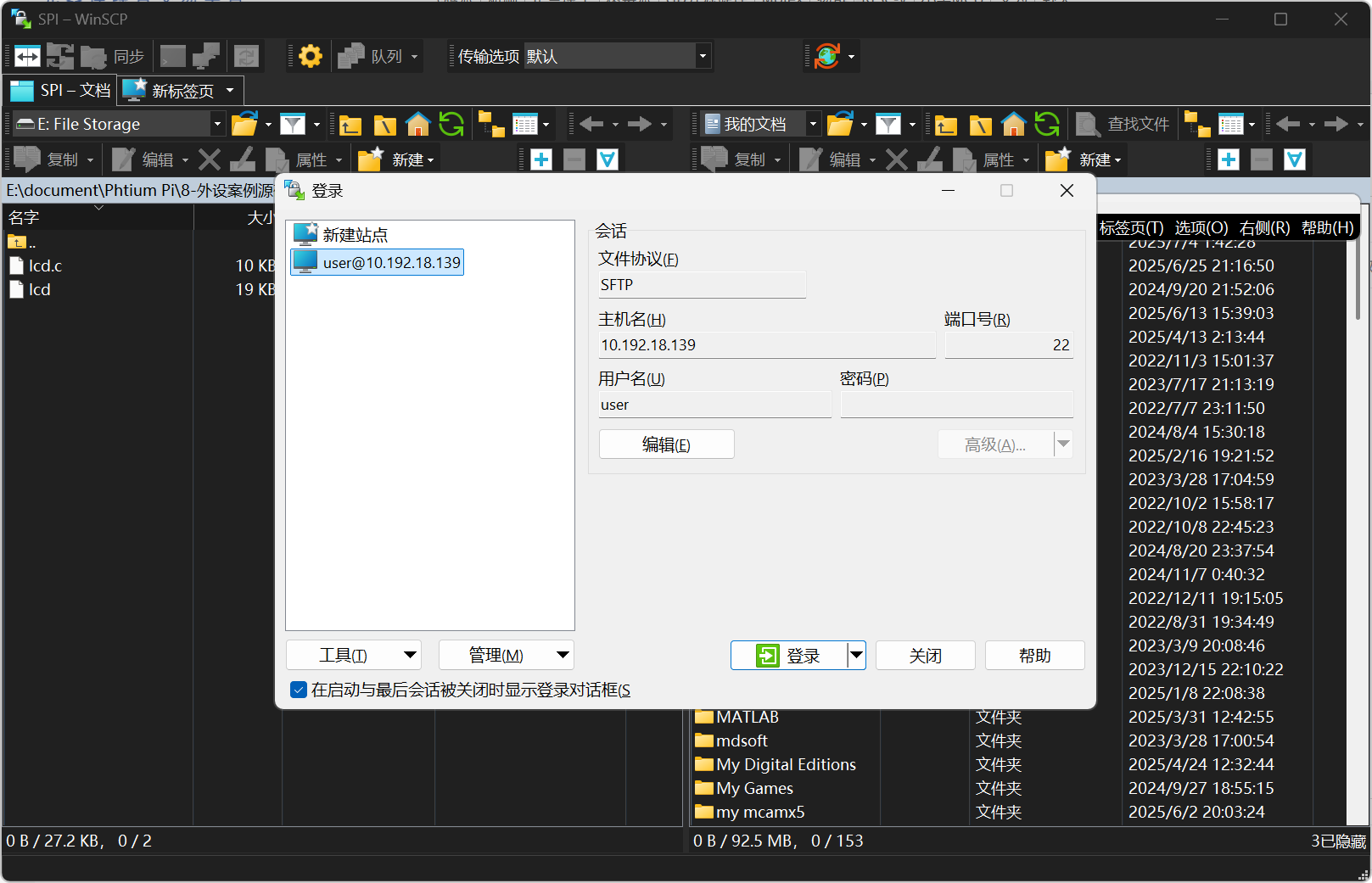The height and width of the screenshot is (883, 1372).
Task: Open the 选项(O) menu
Action: tap(1201, 227)
